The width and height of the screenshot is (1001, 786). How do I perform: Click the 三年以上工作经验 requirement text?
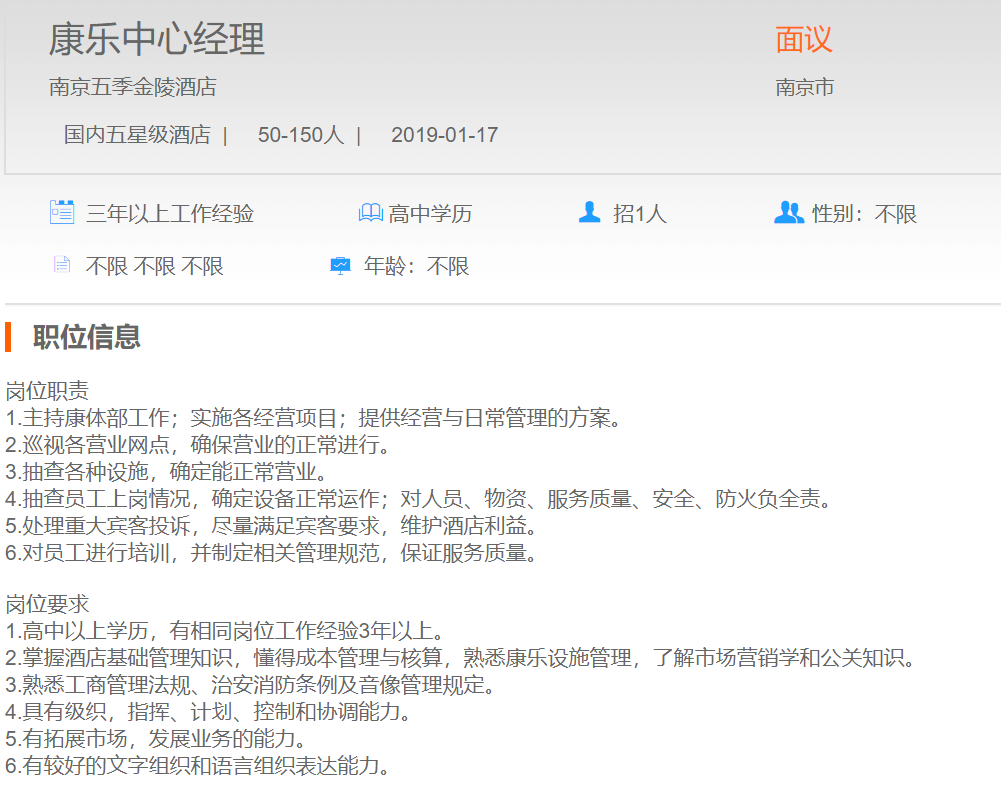tap(170, 214)
